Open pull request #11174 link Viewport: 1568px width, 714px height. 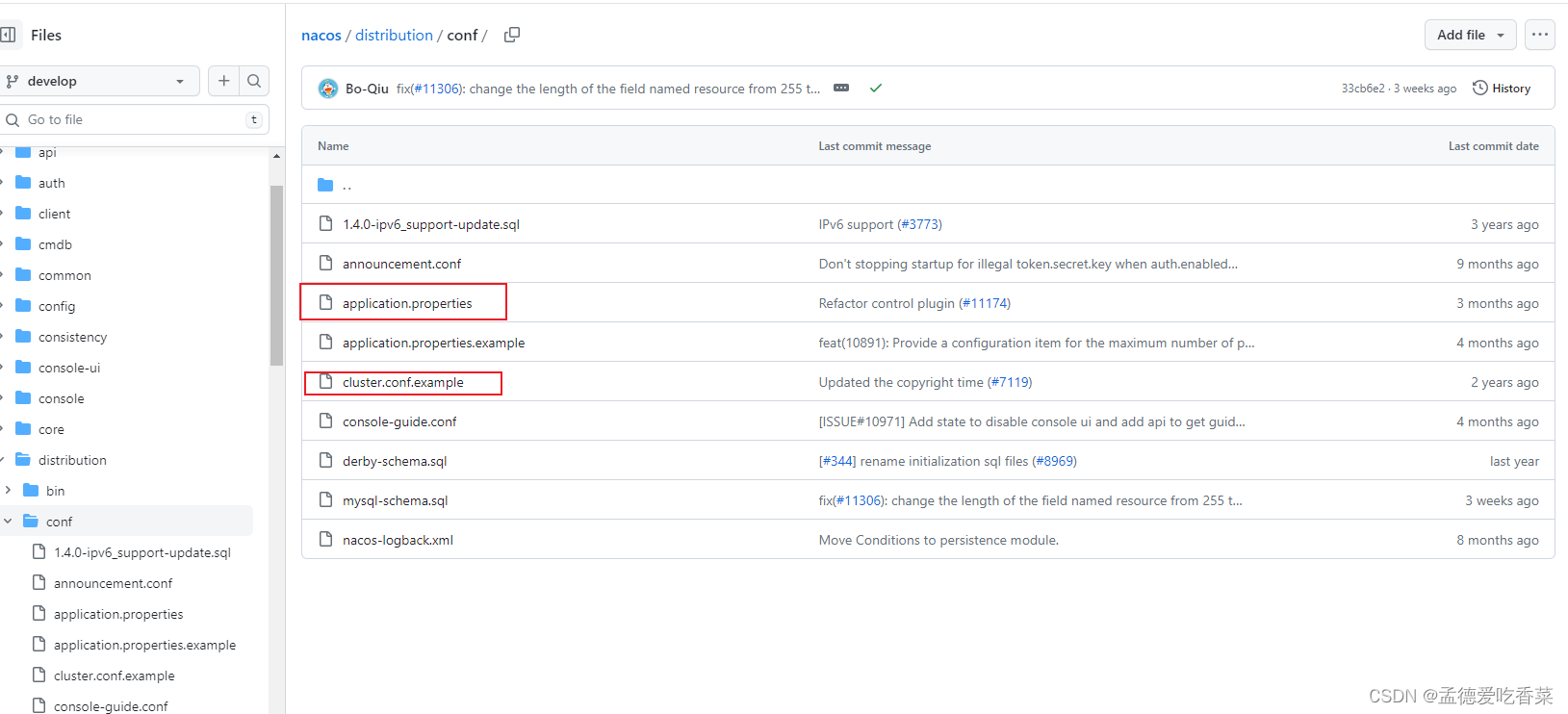point(985,303)
